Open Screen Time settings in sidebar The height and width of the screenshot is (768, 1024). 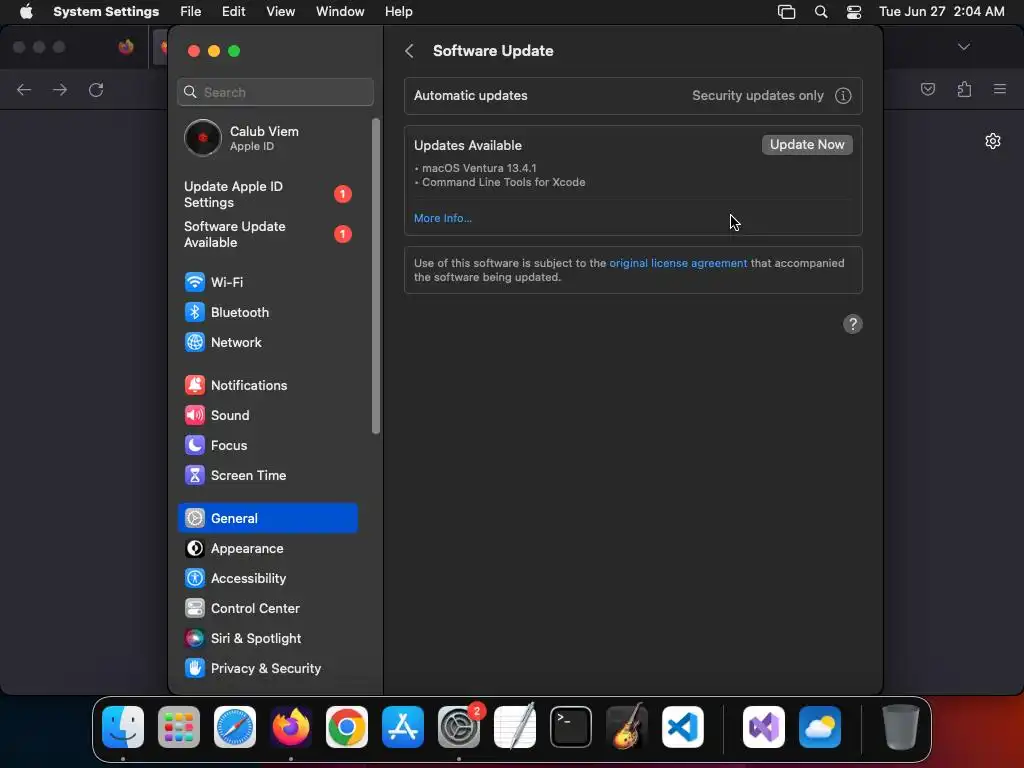(x=268, y=475)
